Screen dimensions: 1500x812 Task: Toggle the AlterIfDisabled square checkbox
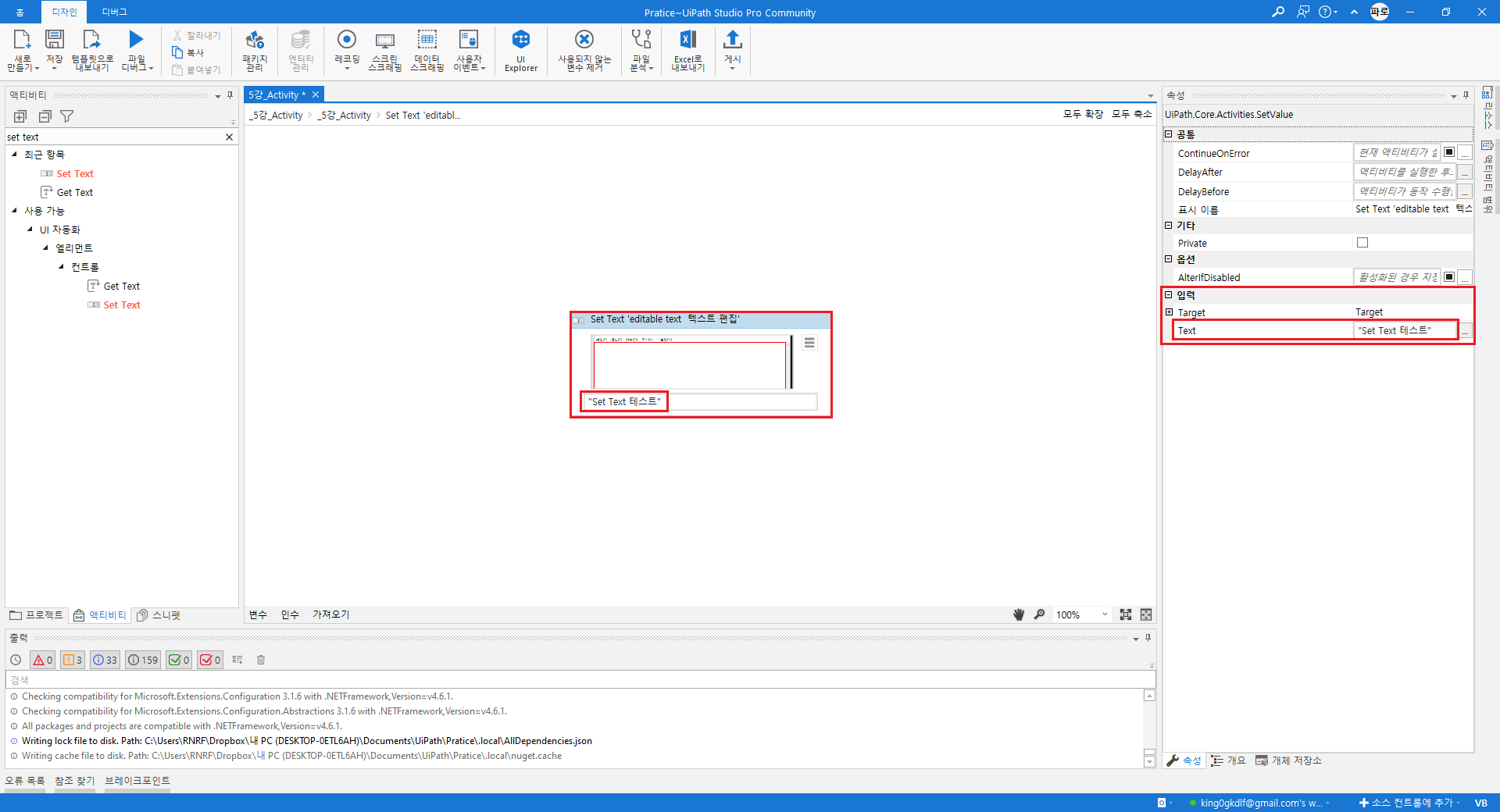tap(1449, 276)
